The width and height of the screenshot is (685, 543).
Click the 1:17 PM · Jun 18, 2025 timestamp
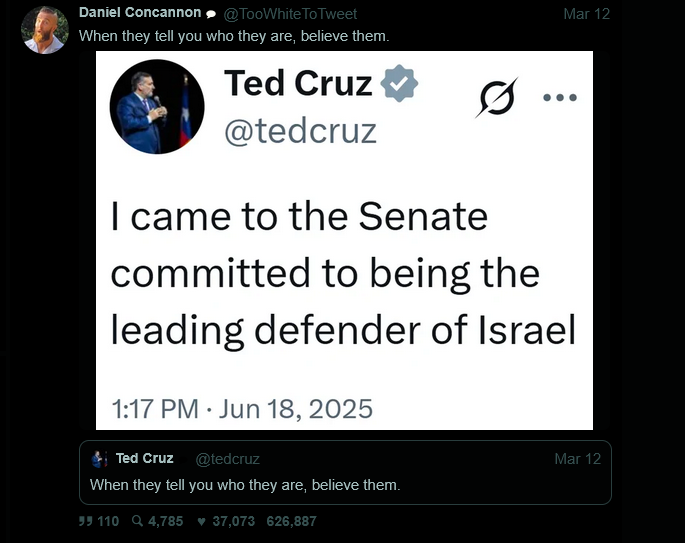(241, 408)
